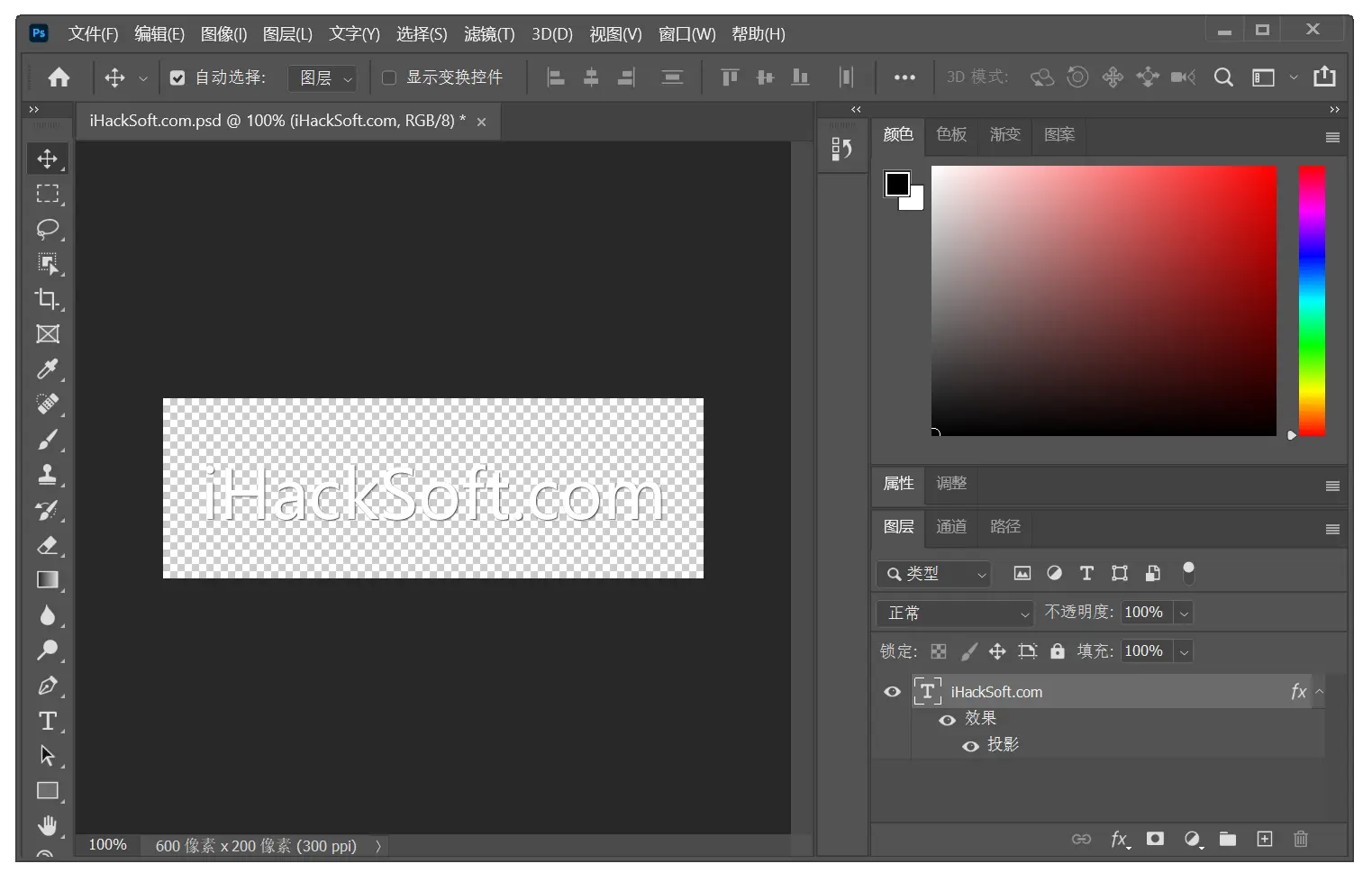
Task: Switch to the 调整 tab
Action: pyautogui.click(x=951, y=484)
